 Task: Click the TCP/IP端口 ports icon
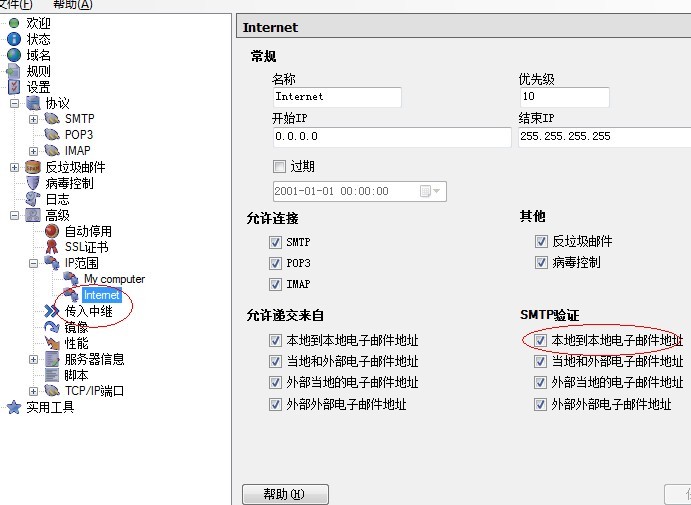tap(52, 391)
